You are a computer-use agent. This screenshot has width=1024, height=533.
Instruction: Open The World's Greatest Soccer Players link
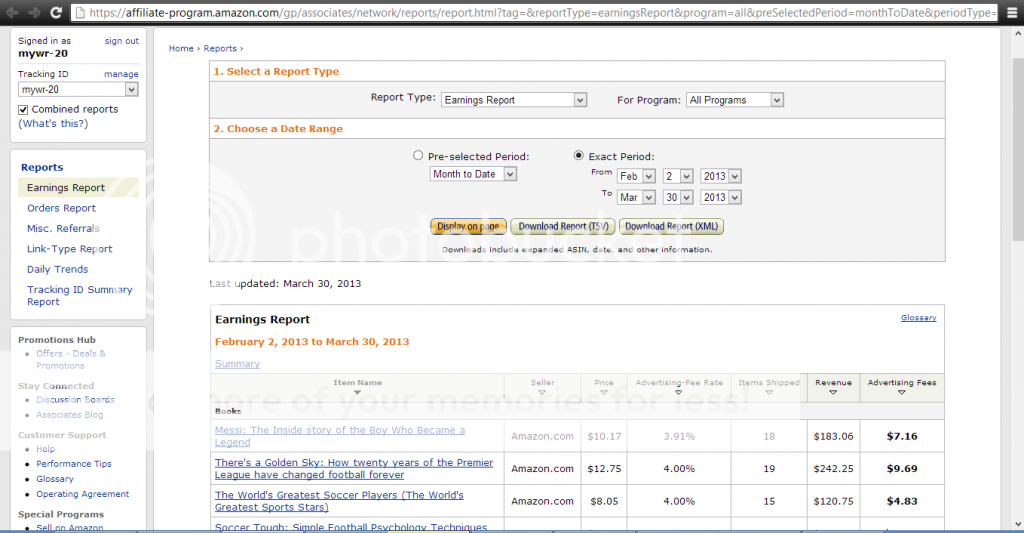click(339, 501)
